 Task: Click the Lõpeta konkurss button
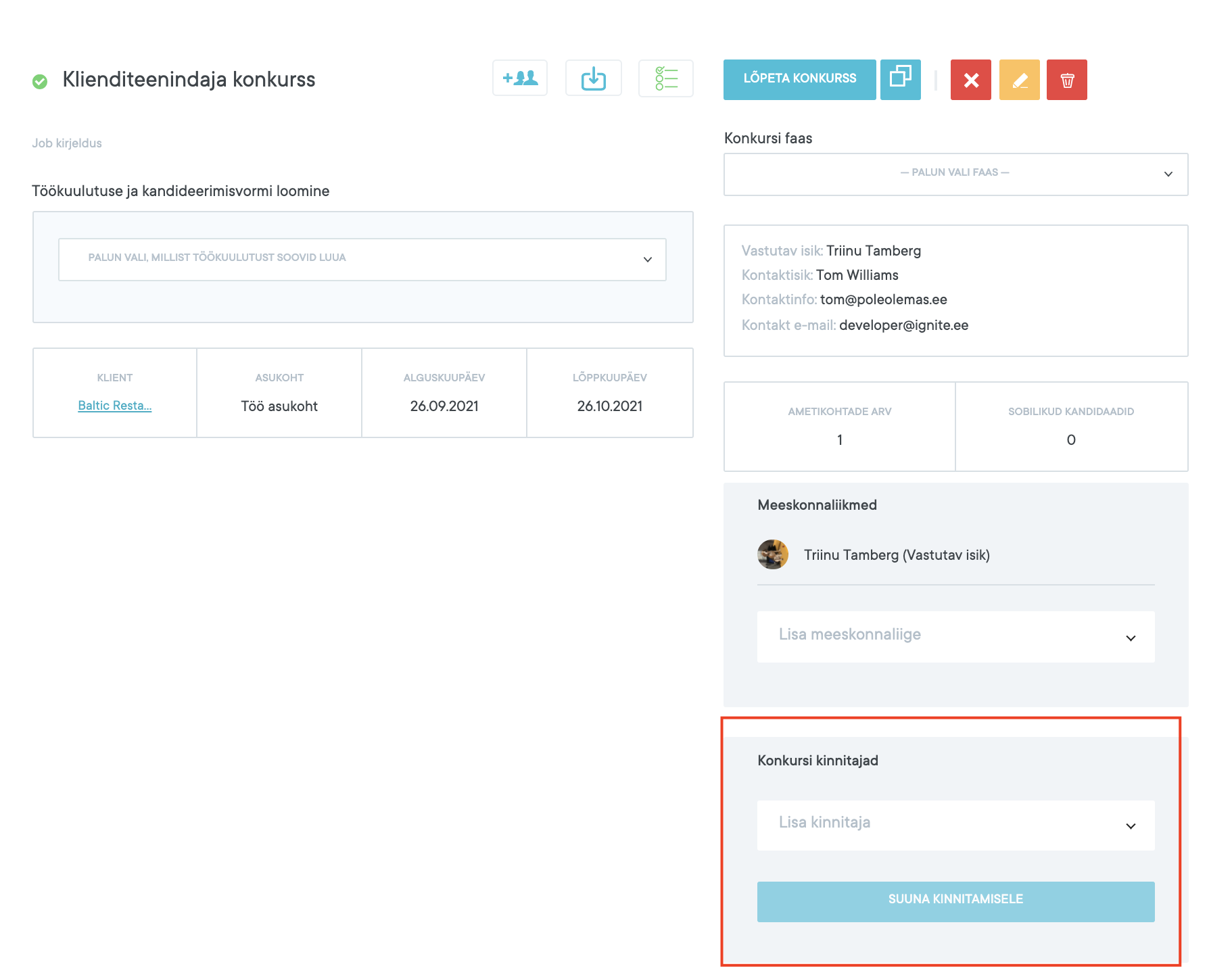[x=799, y=79]
